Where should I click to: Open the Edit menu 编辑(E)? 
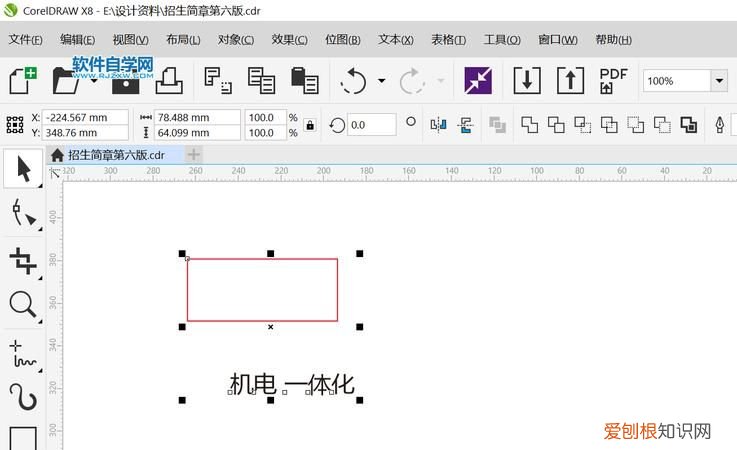78,39
